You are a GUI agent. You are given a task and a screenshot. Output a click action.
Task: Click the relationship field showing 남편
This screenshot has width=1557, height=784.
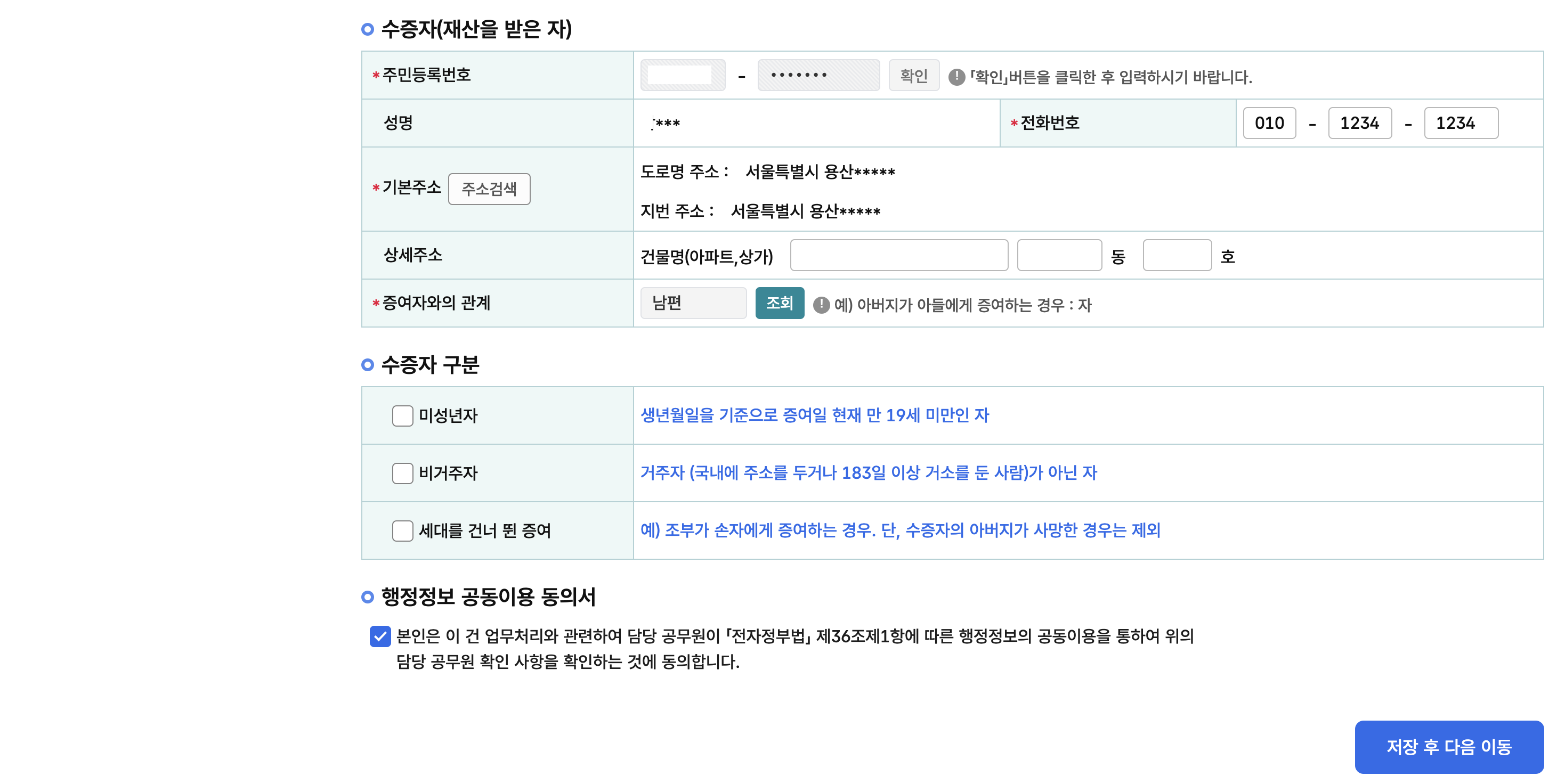click(x=693, y=303)
